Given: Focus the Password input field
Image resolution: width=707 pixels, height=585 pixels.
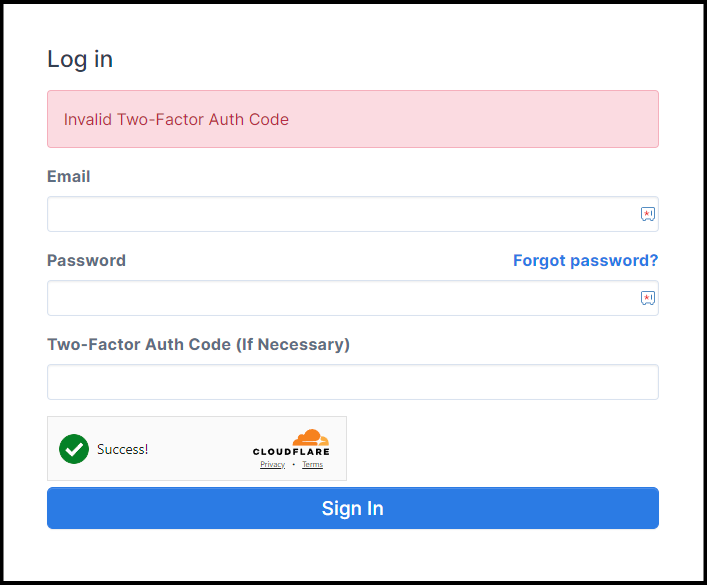Looking at the screenshot, I should click(340, 298).
